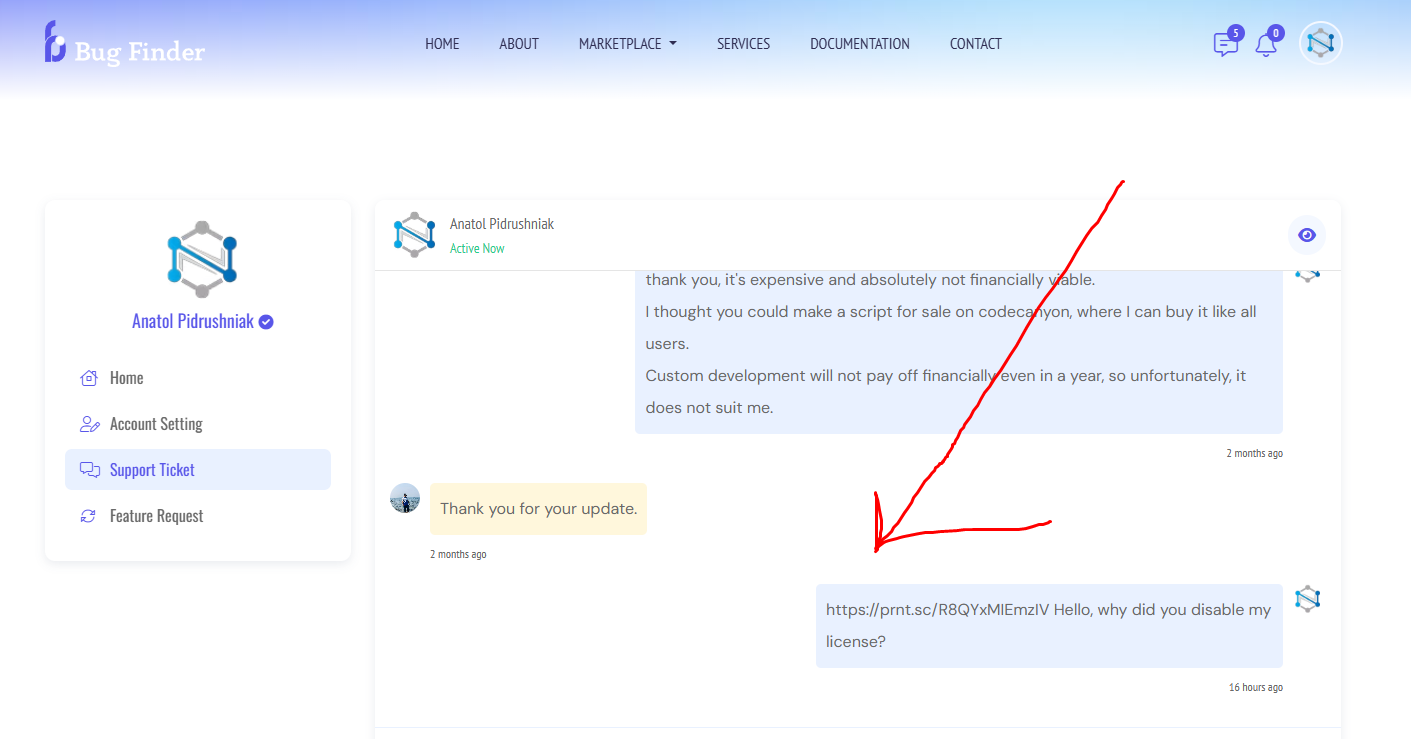The image size is (1411, 739).
Task: Click the Support Ticket chat icon
Action: (89, 470)
